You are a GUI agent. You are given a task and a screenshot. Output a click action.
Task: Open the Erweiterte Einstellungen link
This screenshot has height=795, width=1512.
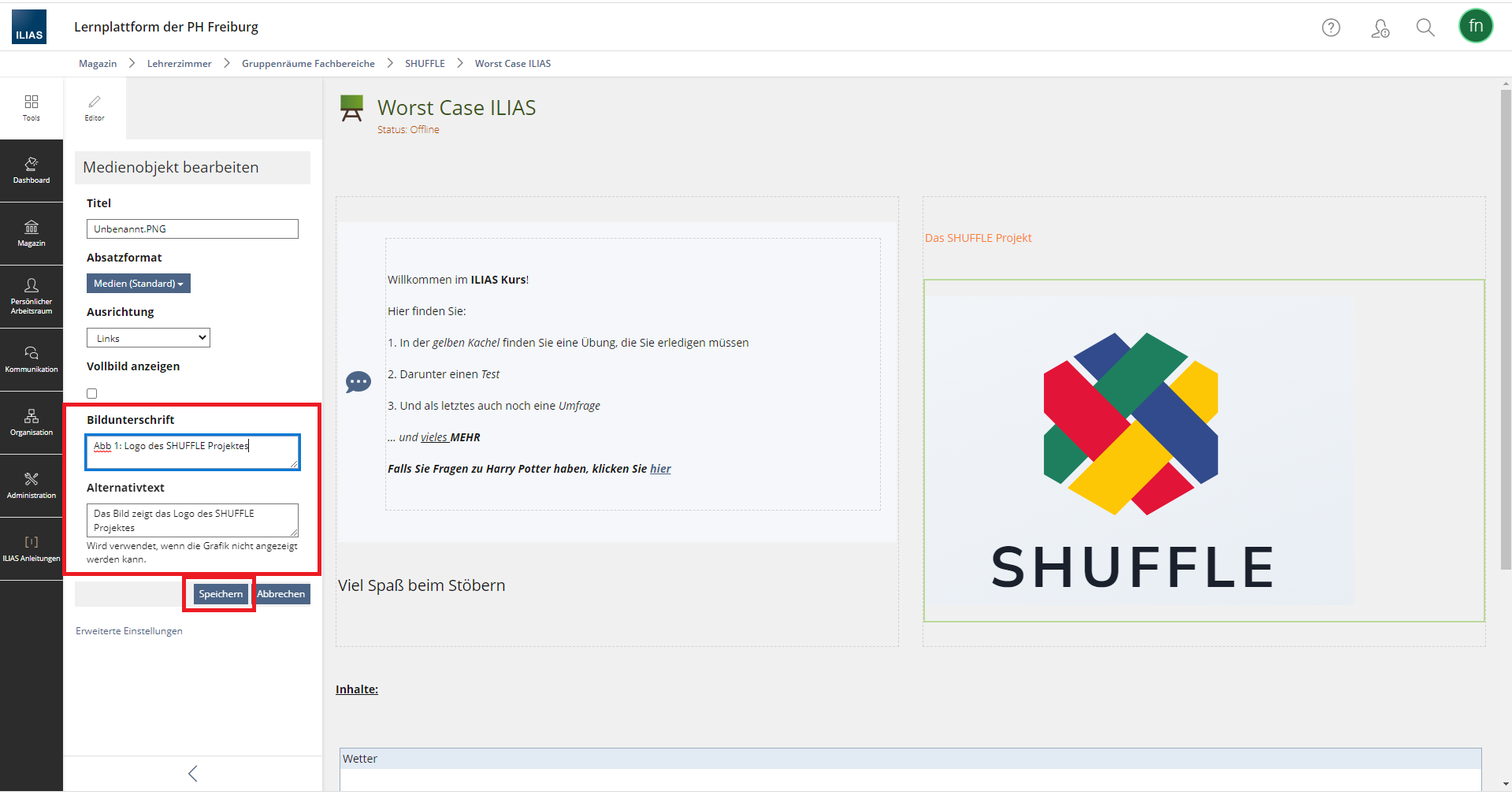[x=128, y=630]
